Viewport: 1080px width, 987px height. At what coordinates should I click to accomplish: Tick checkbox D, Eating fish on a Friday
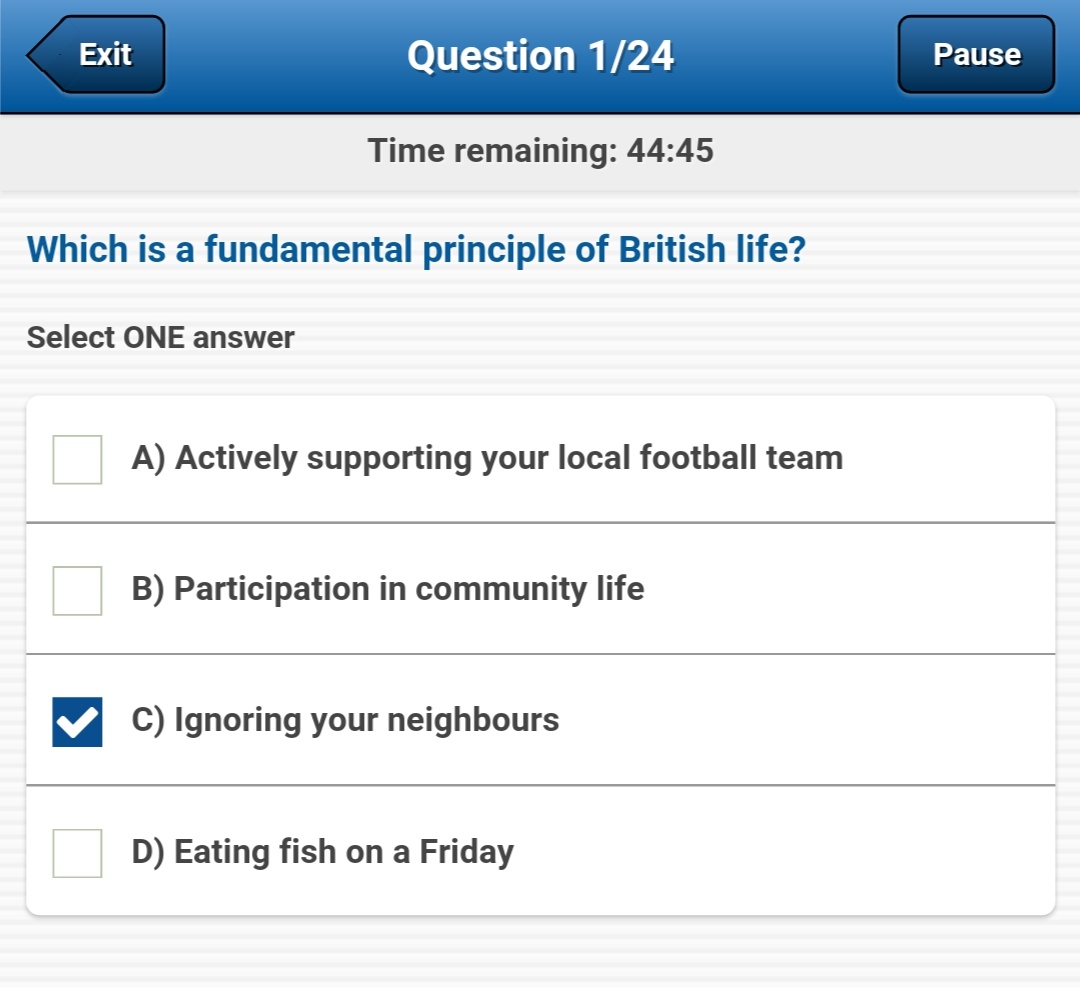77,854
